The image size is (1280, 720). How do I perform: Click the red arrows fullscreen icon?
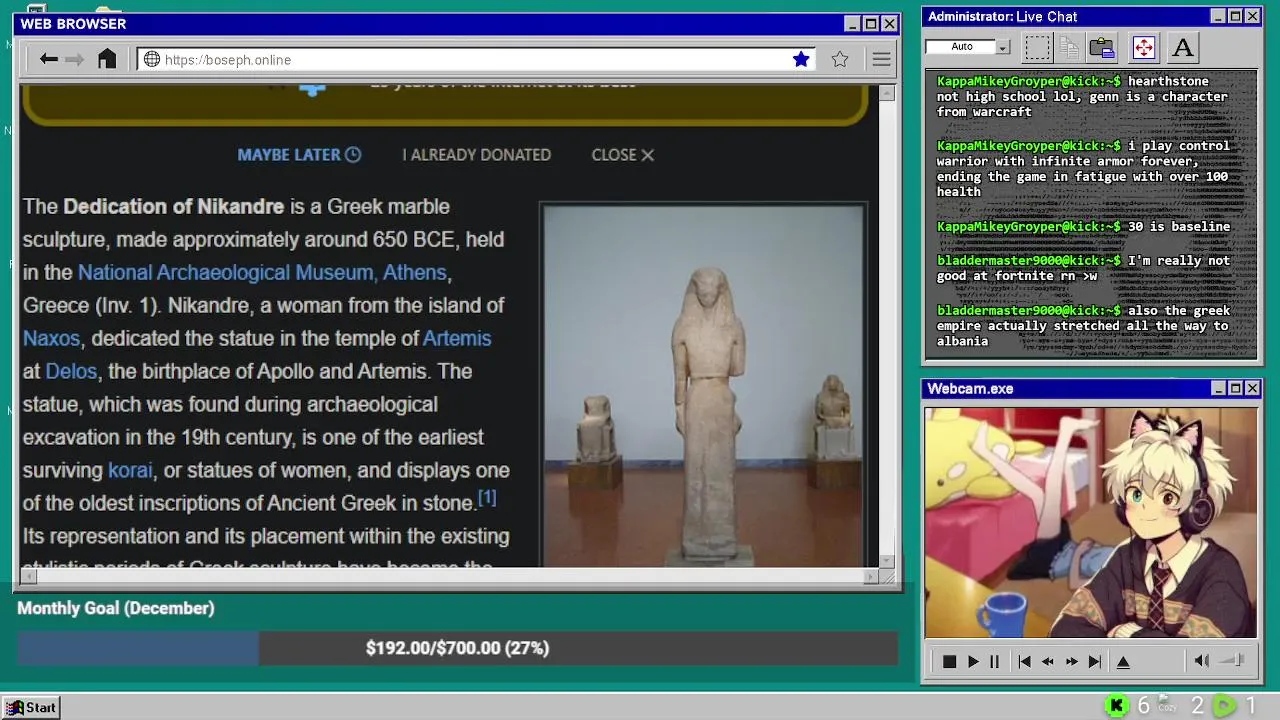click(x=1143, y=47)
